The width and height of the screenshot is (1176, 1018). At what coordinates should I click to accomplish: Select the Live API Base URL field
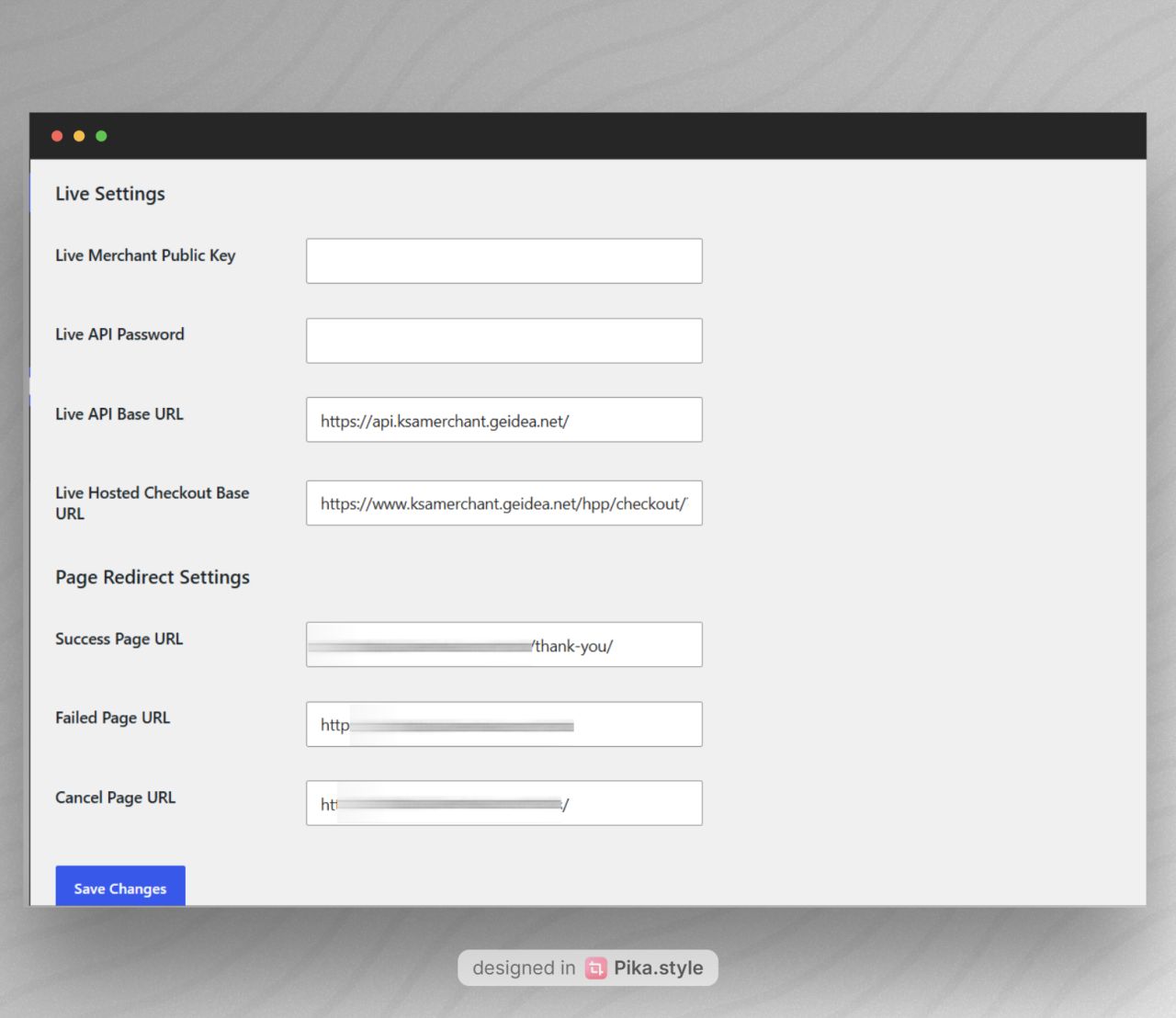pyautogui.click(x=504, y=420)
